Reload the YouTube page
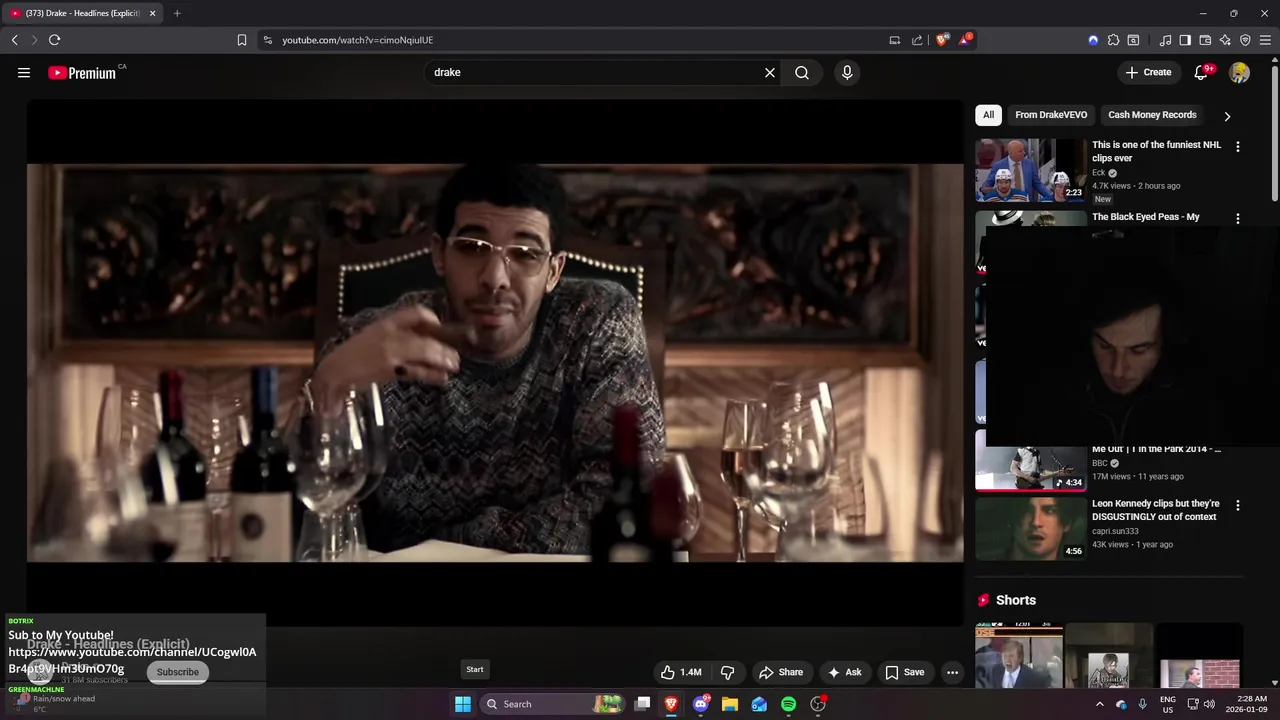This screenshot has height=720, width=1280. [55, 40]
